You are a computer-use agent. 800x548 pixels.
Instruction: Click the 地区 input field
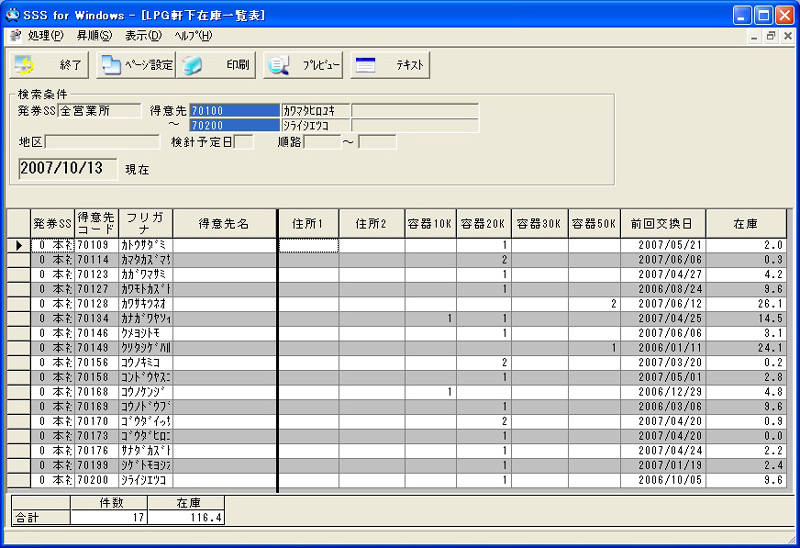(x=101, y=142)
